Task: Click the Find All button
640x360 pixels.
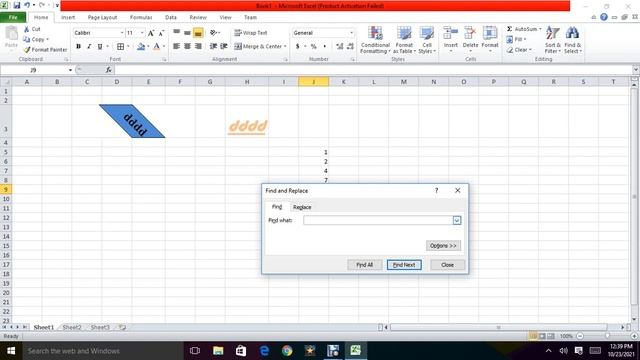Action: pos(364,265)
